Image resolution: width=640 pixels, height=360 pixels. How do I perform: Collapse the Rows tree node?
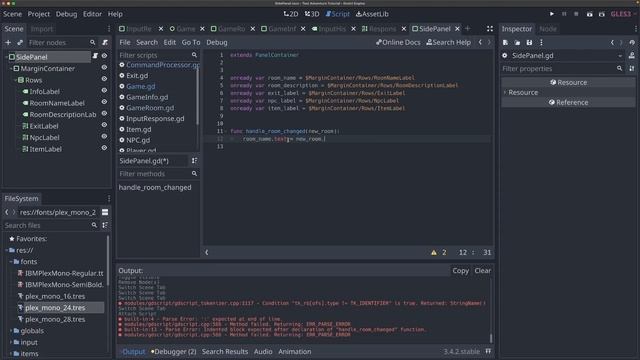[16, 80]
